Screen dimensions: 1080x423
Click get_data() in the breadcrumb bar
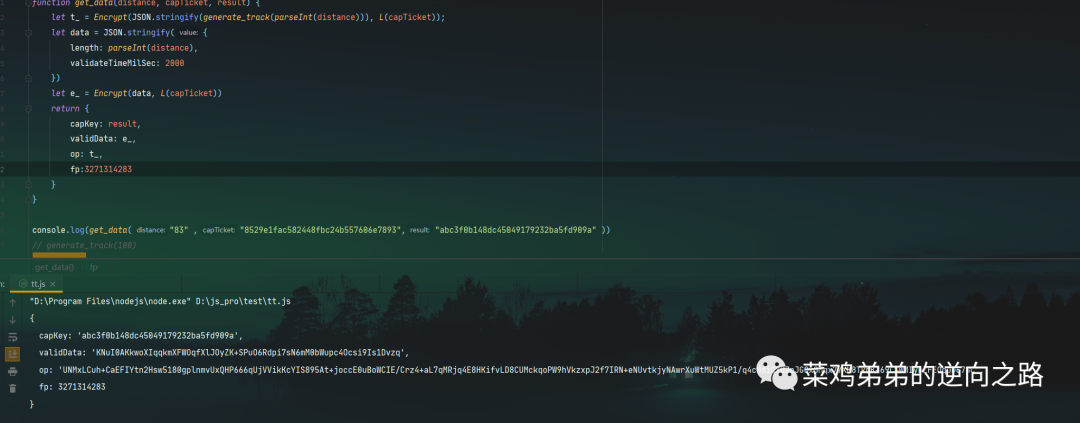coord(54,267)
